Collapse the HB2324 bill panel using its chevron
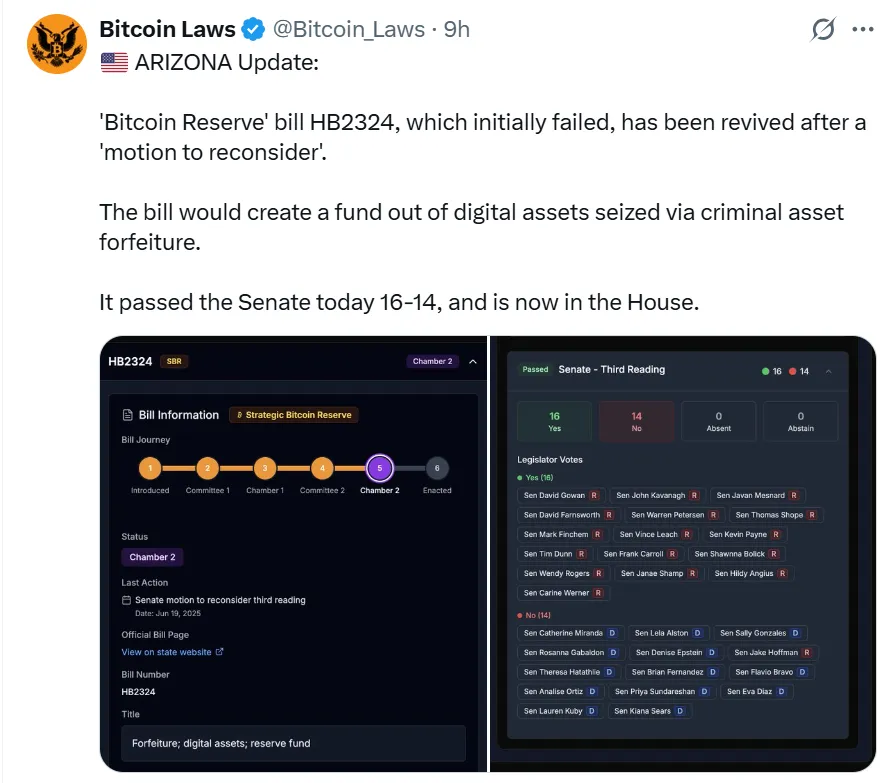The width and height of the screenshot is (894, 783). [472, 361]
